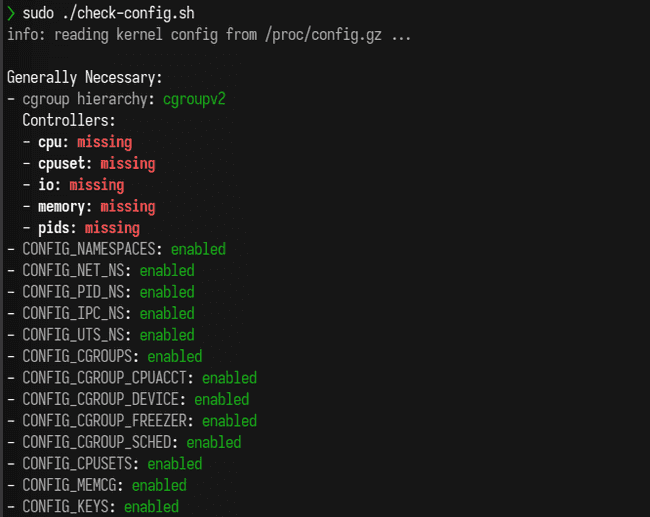The image size is (650, 517).
Task: Click the red missing status for cpu
Action: click(x=104, y=142)
